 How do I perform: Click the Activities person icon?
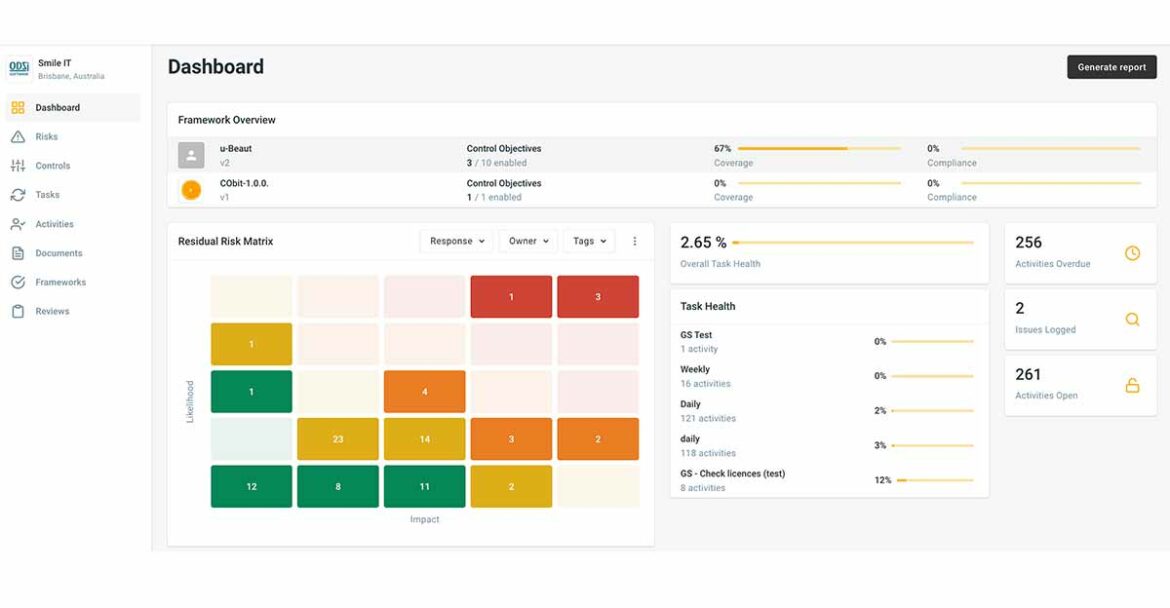point(18,224)
